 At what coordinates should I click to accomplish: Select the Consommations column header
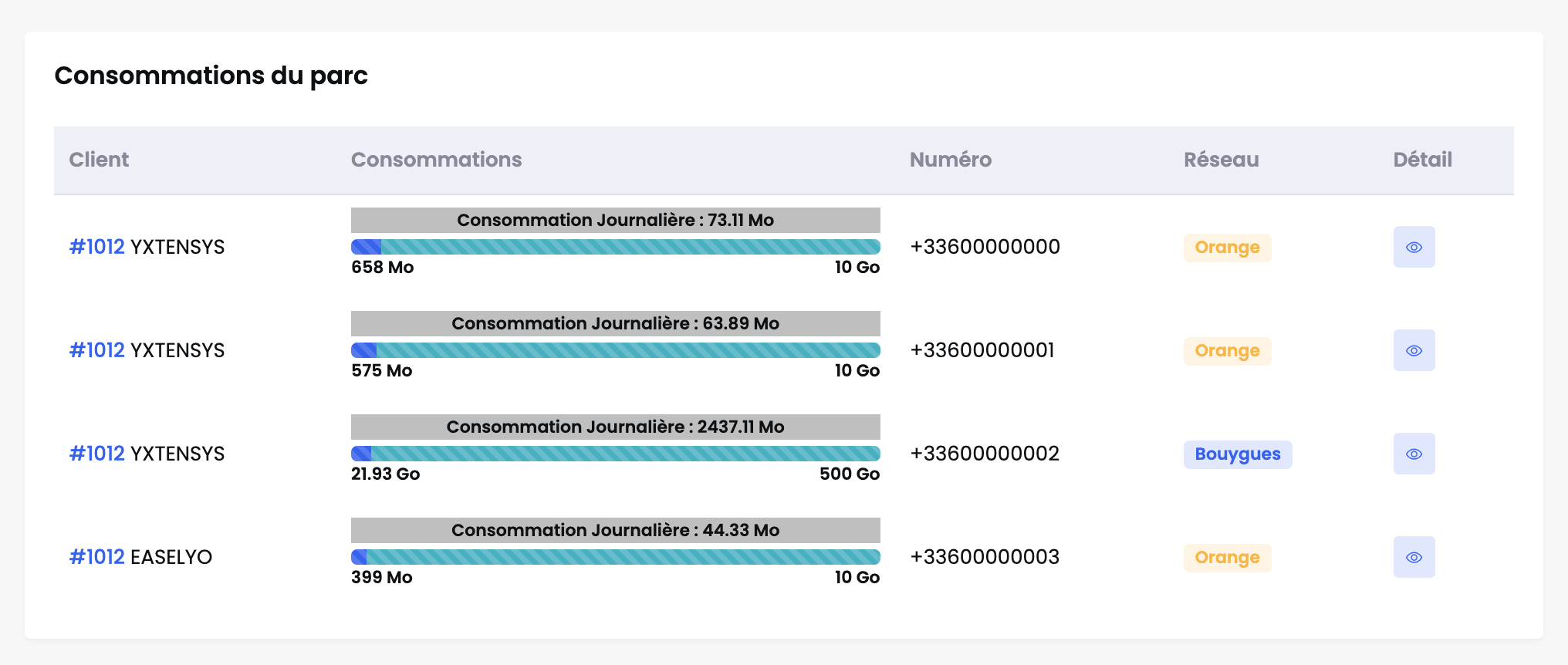click(437, 160)
